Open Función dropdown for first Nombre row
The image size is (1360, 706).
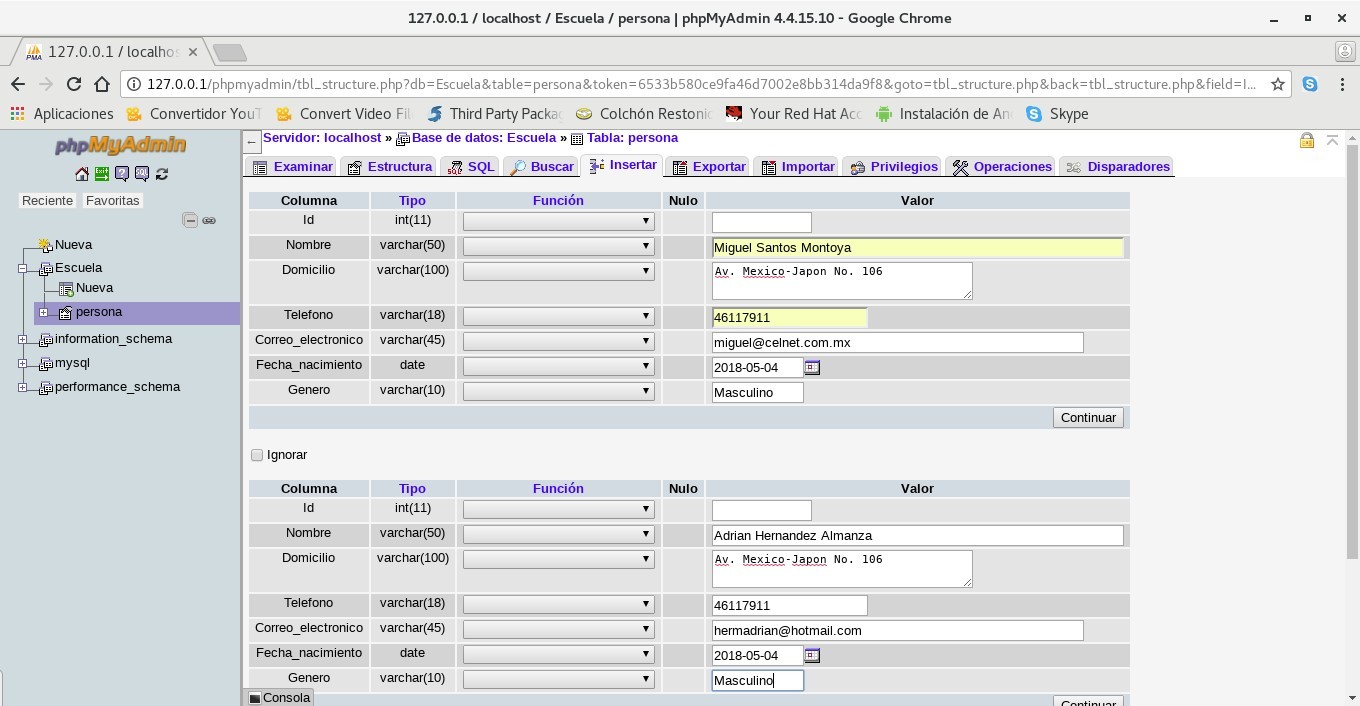pos(558,246)
